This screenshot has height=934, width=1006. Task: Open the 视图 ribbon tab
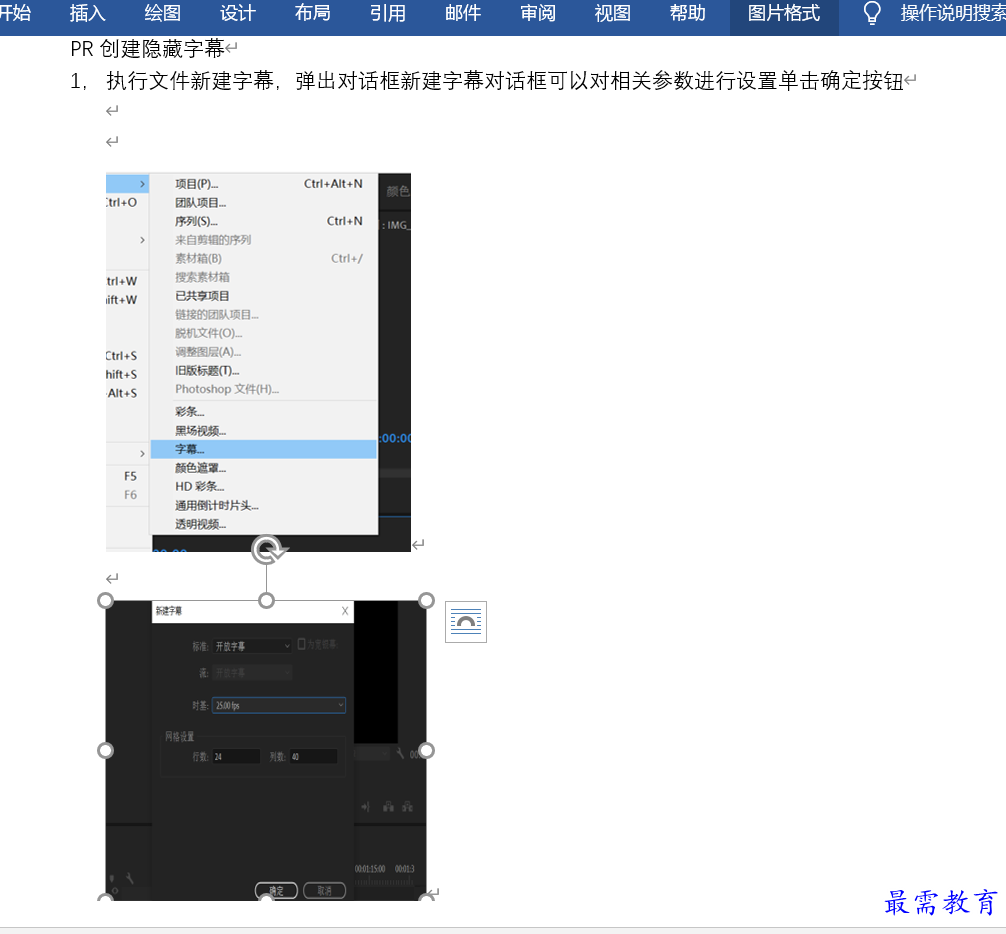tap(612, 13)
